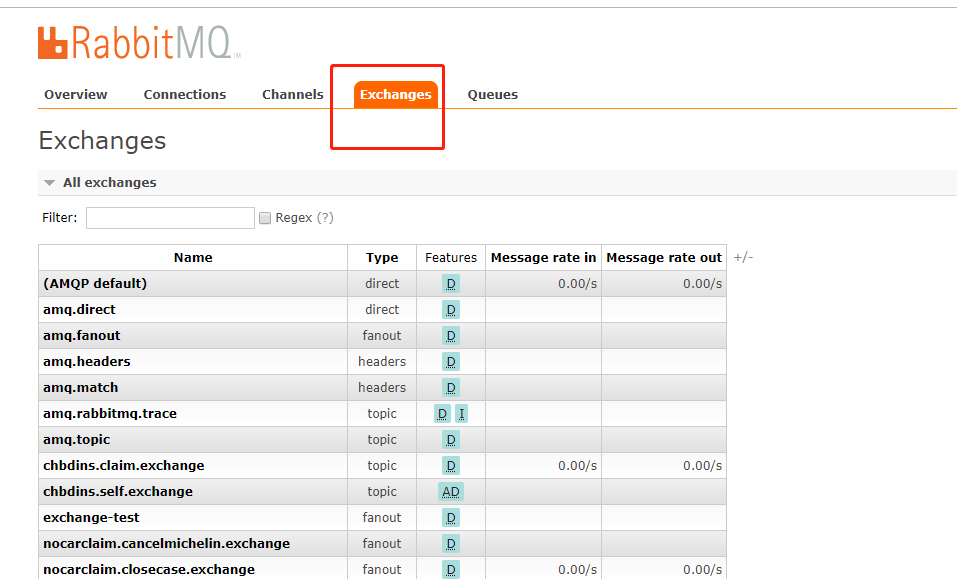Screen dimensions: 957x579
Task: Open the amq.match exchange
Action: [81, 387]
